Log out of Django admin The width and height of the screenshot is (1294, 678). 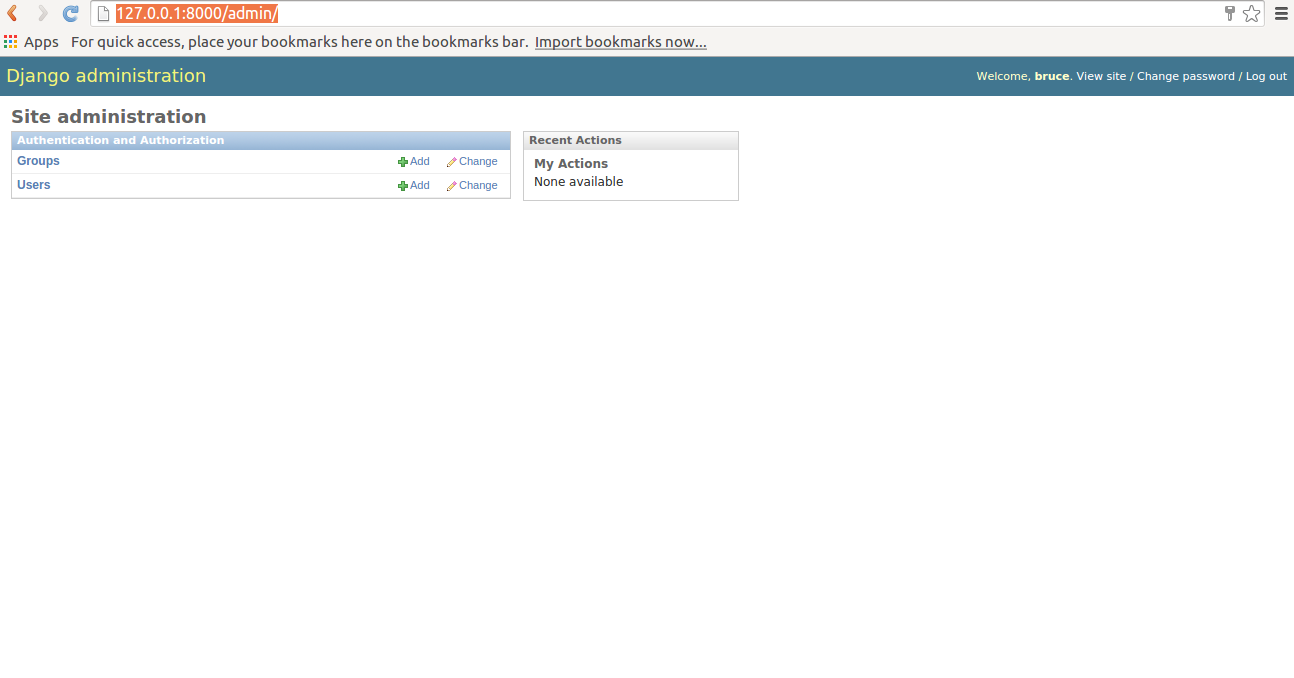coord(1266,76)
